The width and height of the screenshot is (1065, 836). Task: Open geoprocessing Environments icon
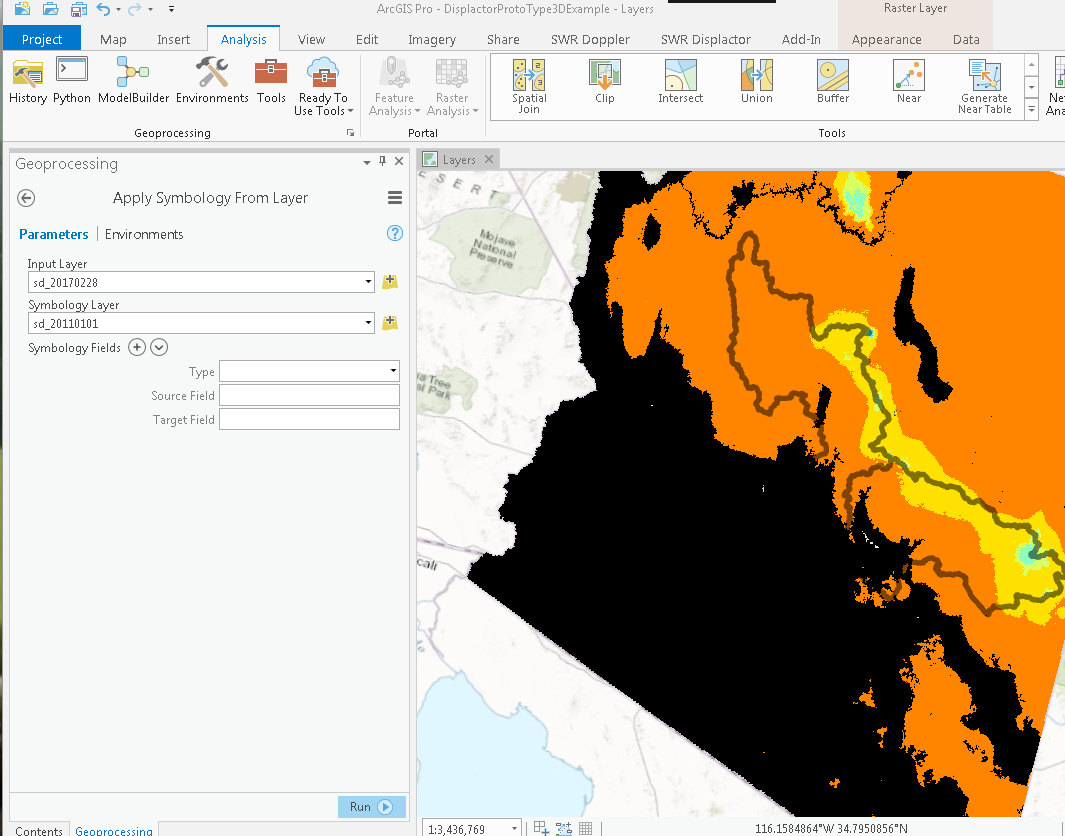(212, 81)
